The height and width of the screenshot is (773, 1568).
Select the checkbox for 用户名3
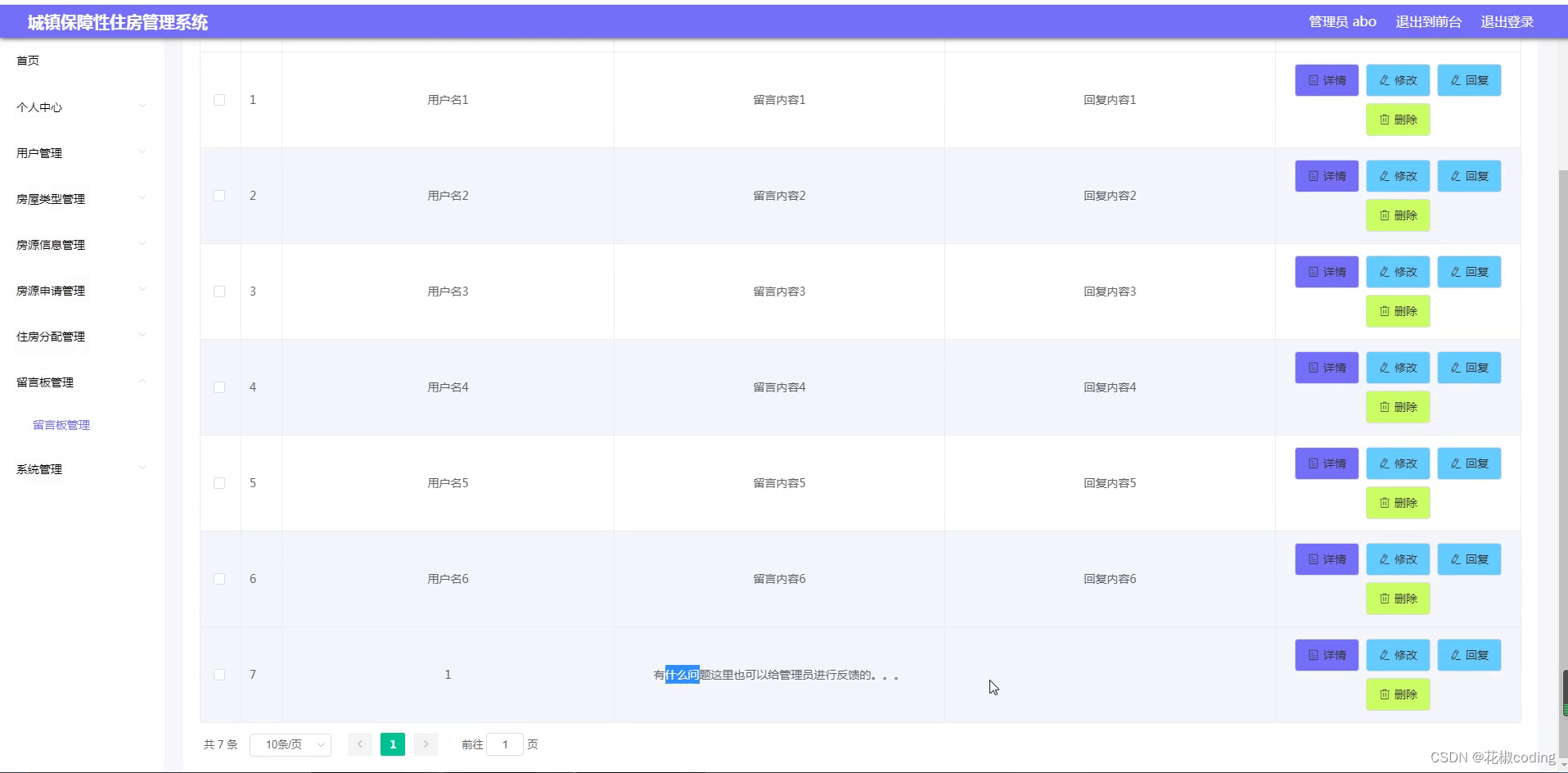pos(219,291)
